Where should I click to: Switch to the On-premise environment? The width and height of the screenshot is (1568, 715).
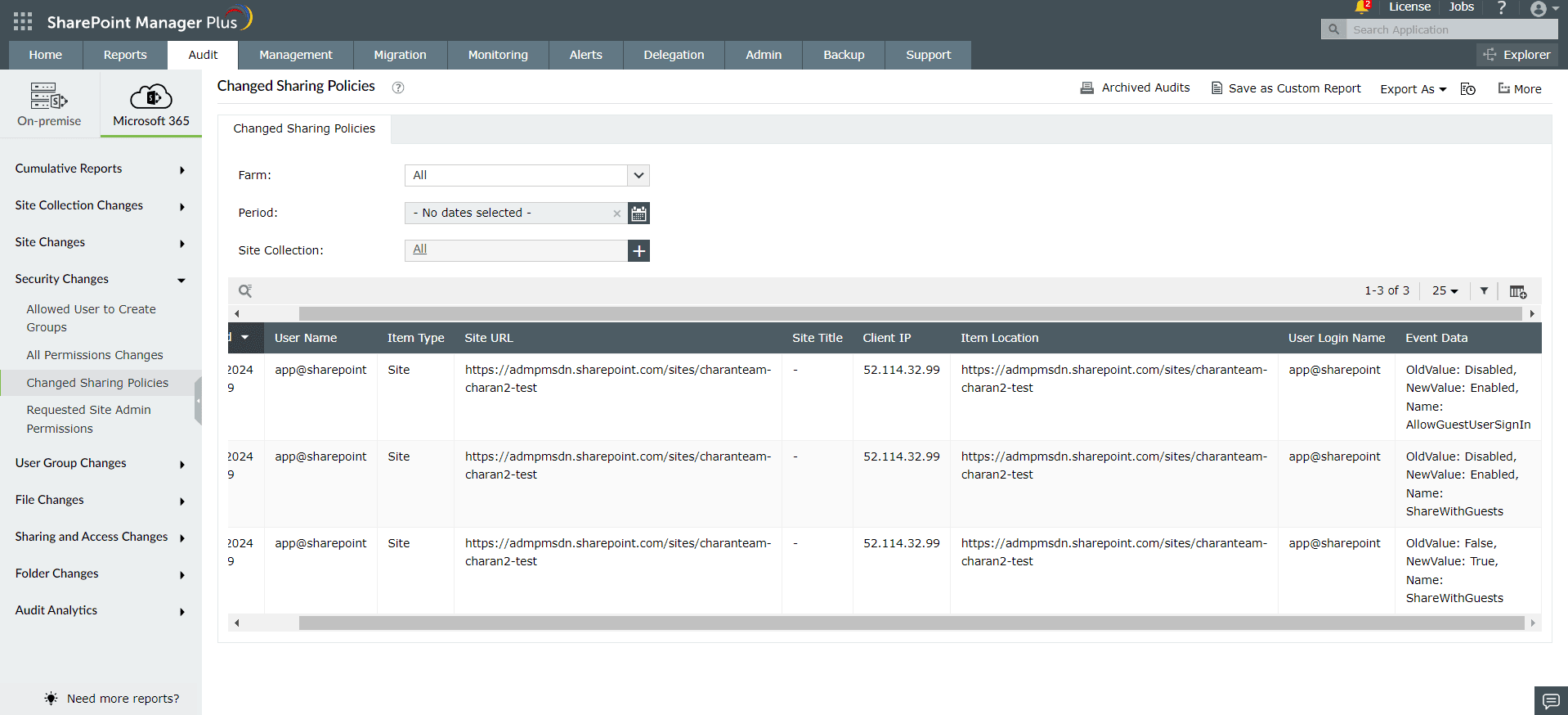[x=49, y=105]
